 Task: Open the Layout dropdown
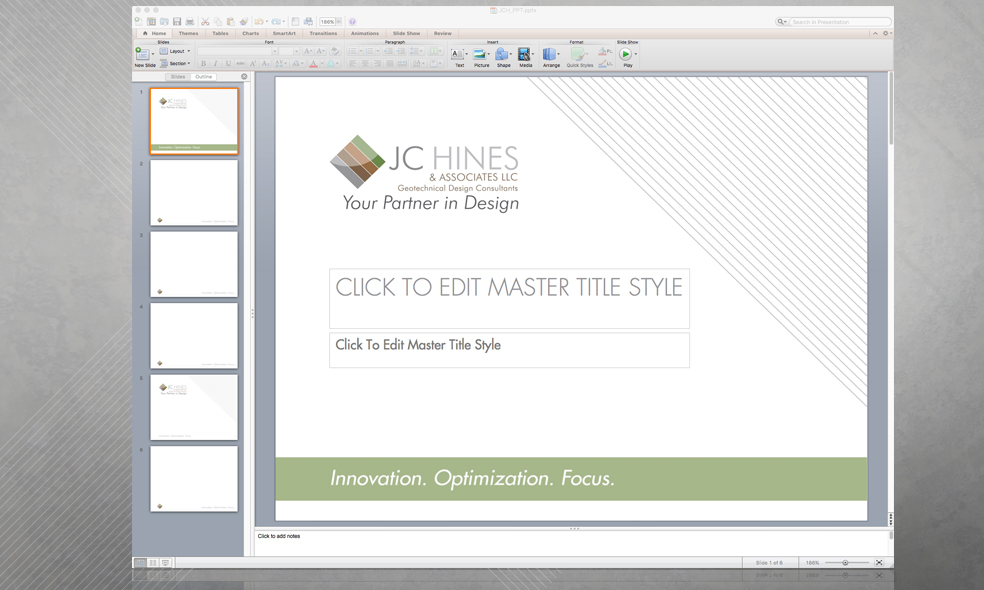(174, 51)
